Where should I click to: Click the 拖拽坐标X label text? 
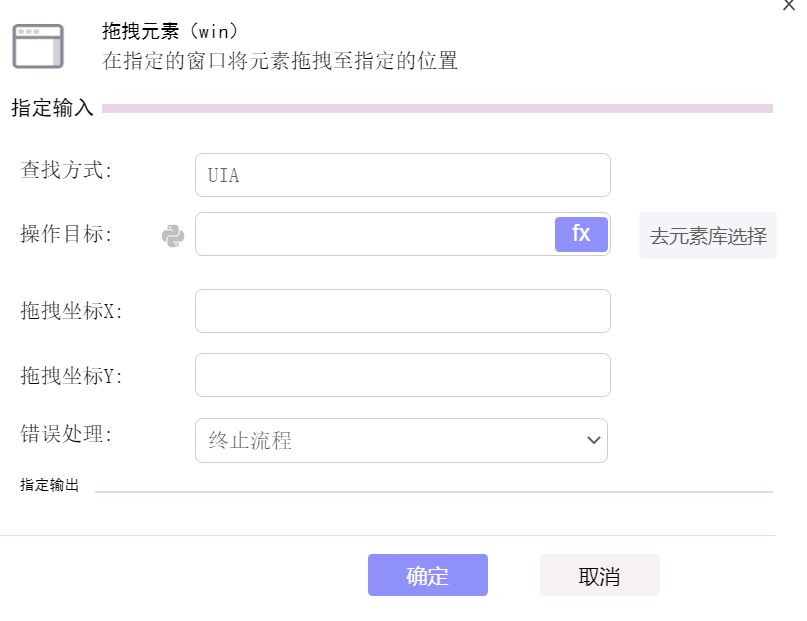pyautogui.click(x=72, y=311)
